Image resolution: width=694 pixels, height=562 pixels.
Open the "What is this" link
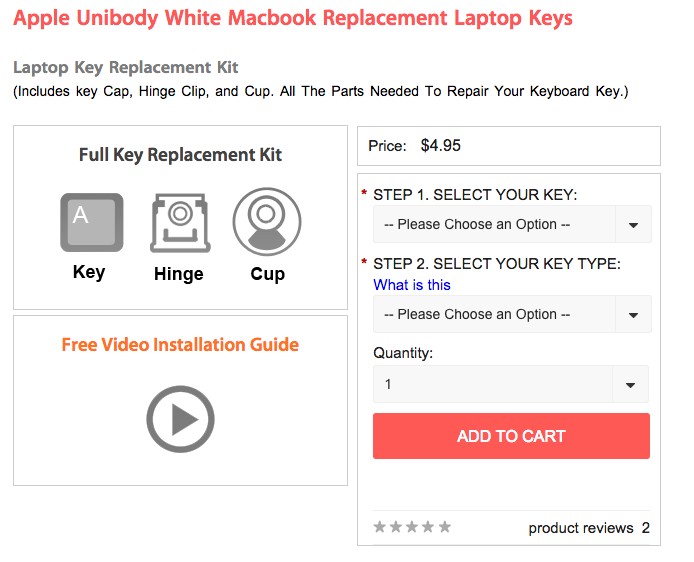pyautogui.click(x=412, y=285)
